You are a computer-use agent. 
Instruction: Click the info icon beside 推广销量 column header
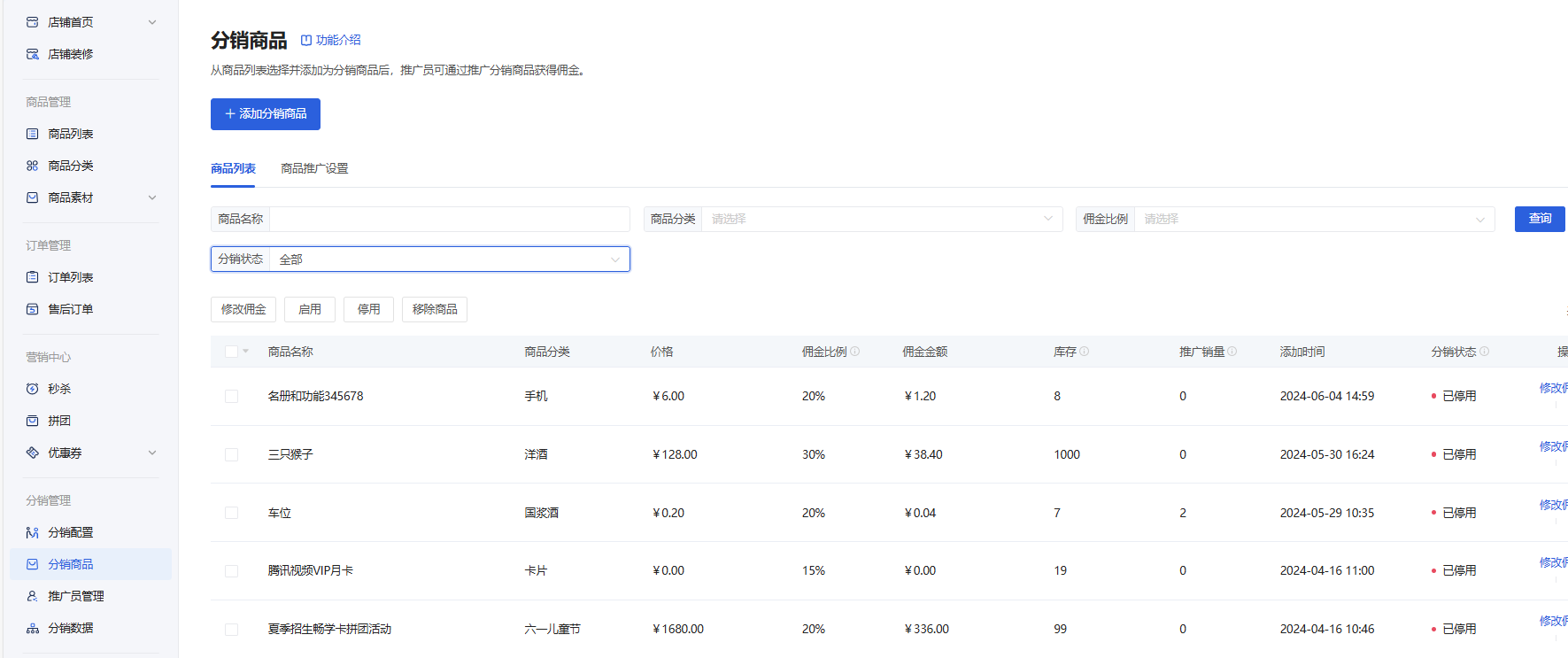tap(1232, 352)
